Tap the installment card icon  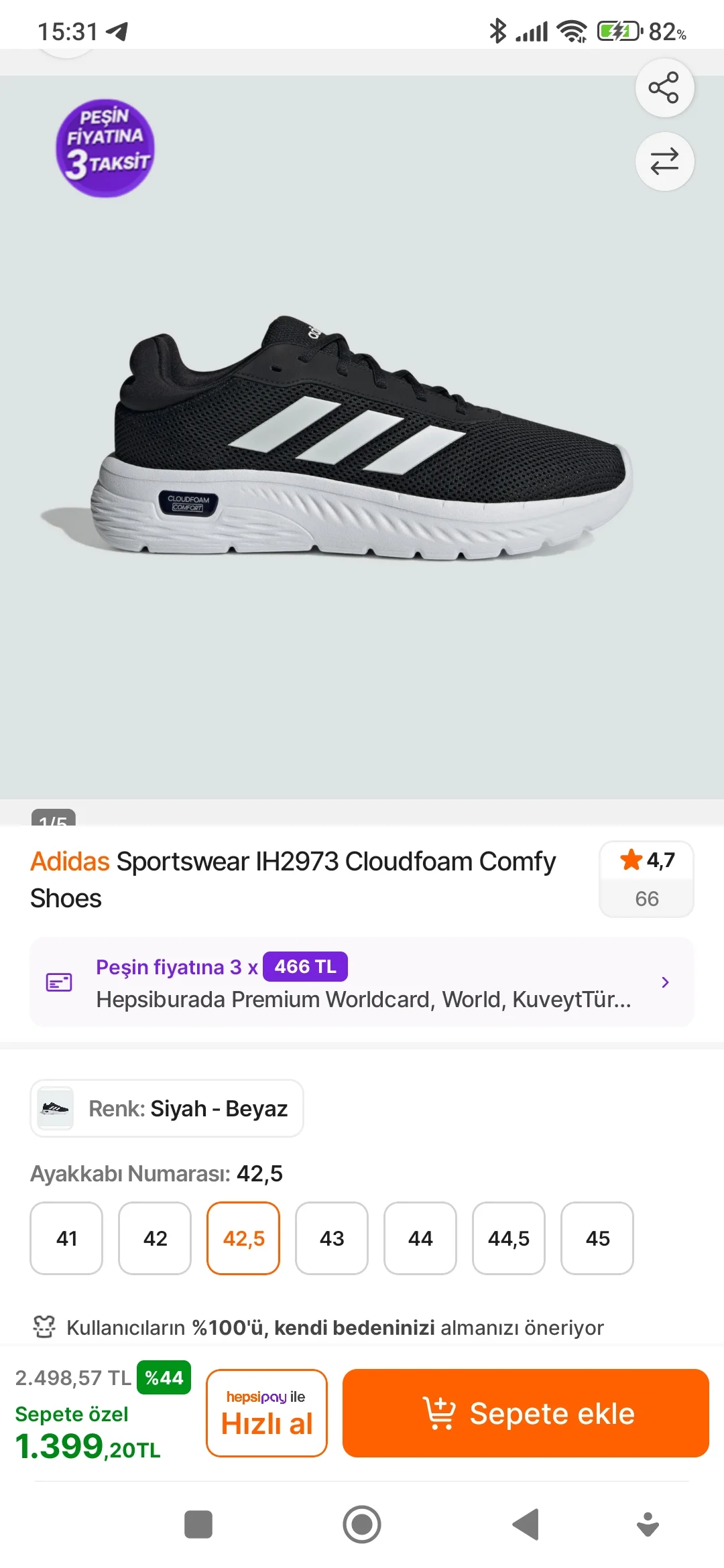click(x=59, y=982)
